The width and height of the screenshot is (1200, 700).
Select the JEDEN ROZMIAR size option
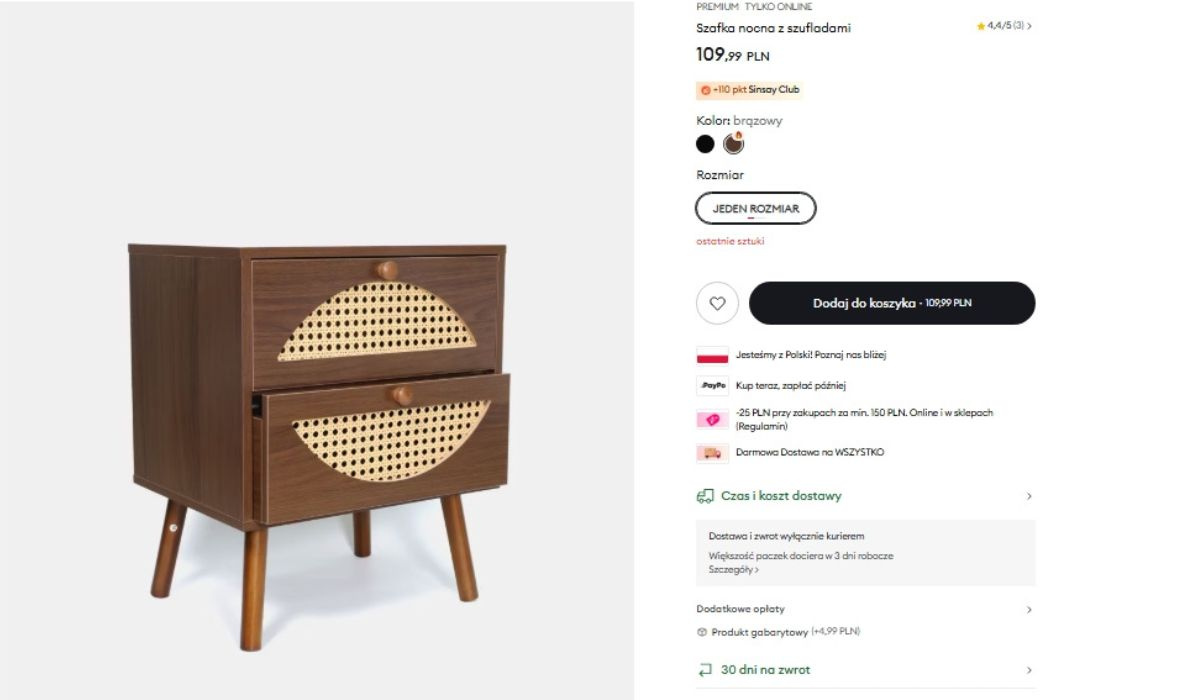(756, 209)
